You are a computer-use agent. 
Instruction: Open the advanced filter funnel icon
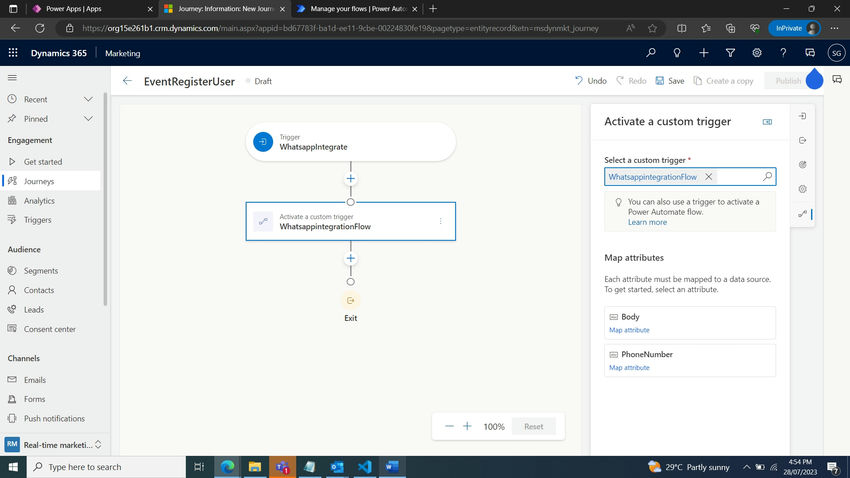730,53
